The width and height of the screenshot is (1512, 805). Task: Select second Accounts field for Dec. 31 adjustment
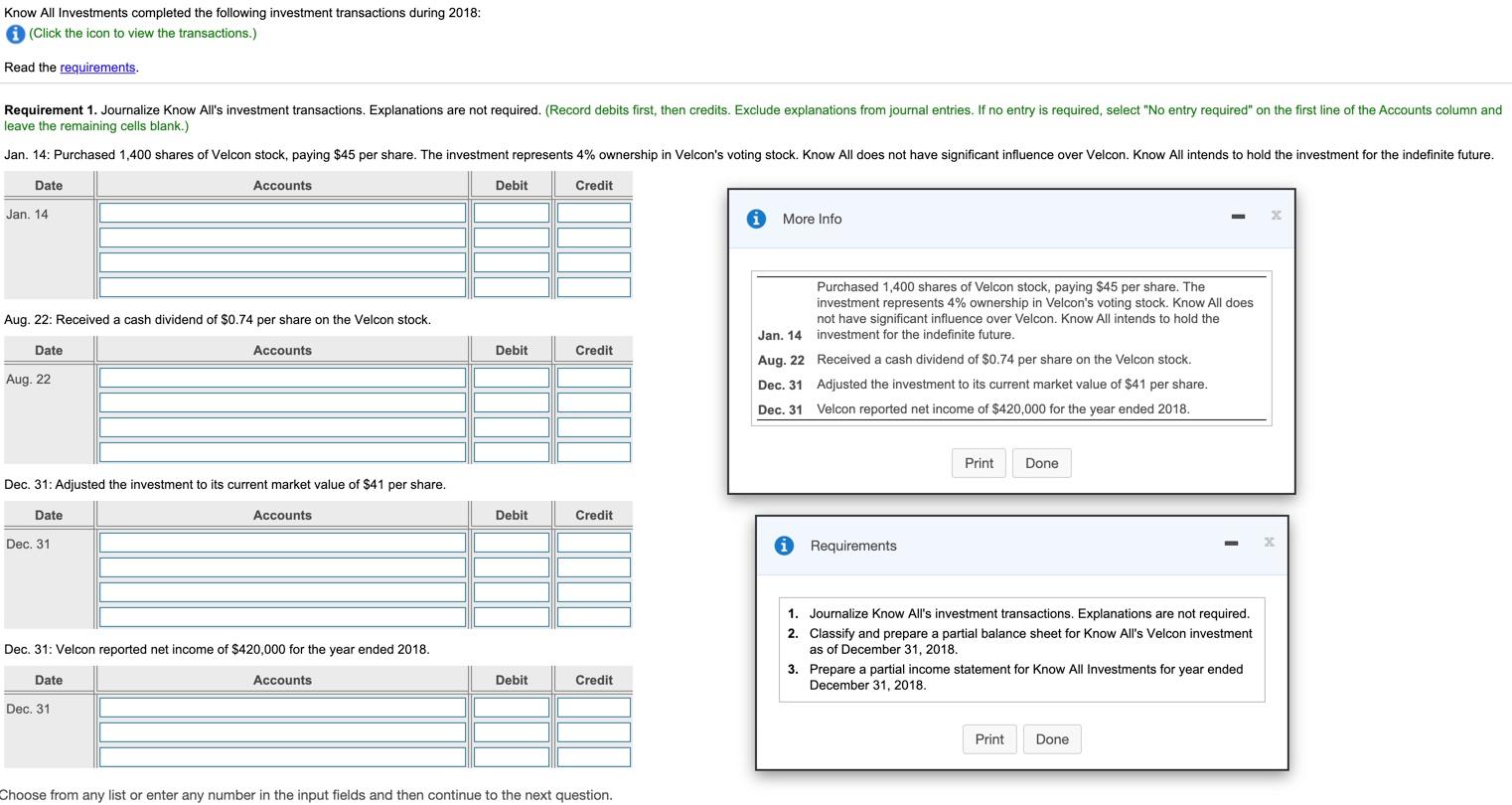point(282,567)
